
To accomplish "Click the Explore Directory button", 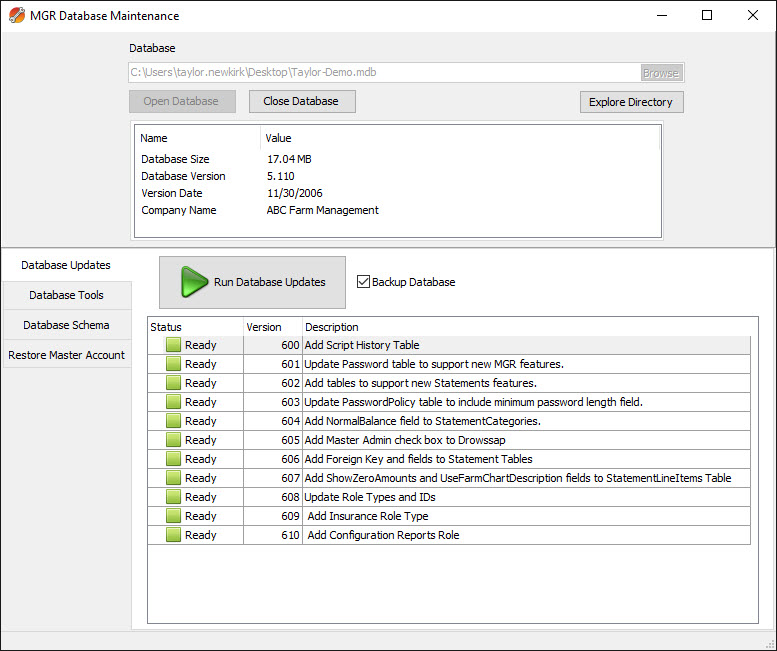I will point(631,102).
